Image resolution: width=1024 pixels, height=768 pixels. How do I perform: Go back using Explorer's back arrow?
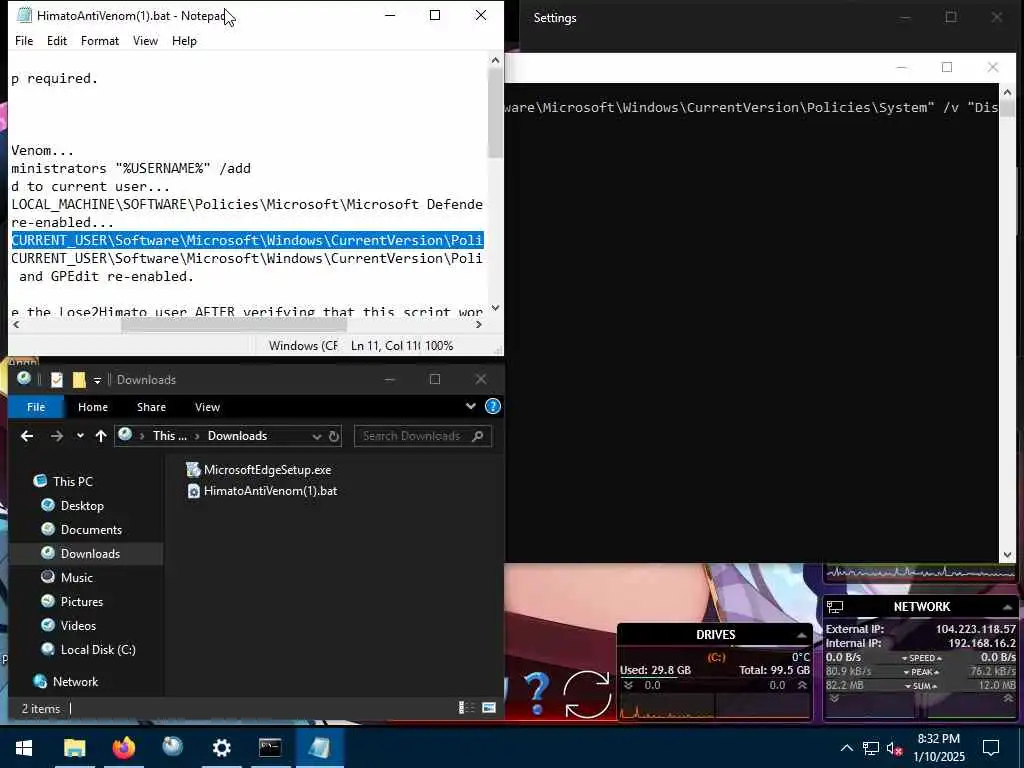coord(27,436)
